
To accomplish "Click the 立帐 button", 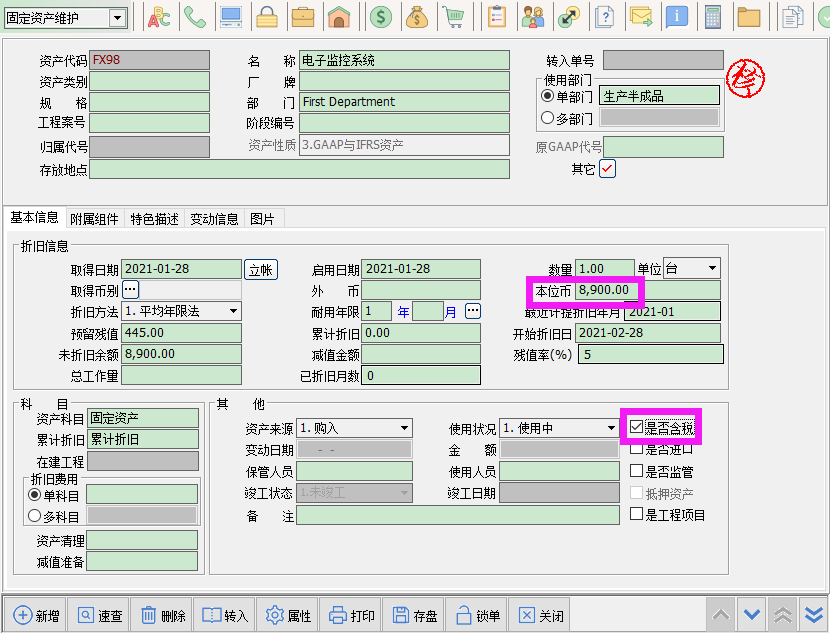I will [x=261, y=269].
